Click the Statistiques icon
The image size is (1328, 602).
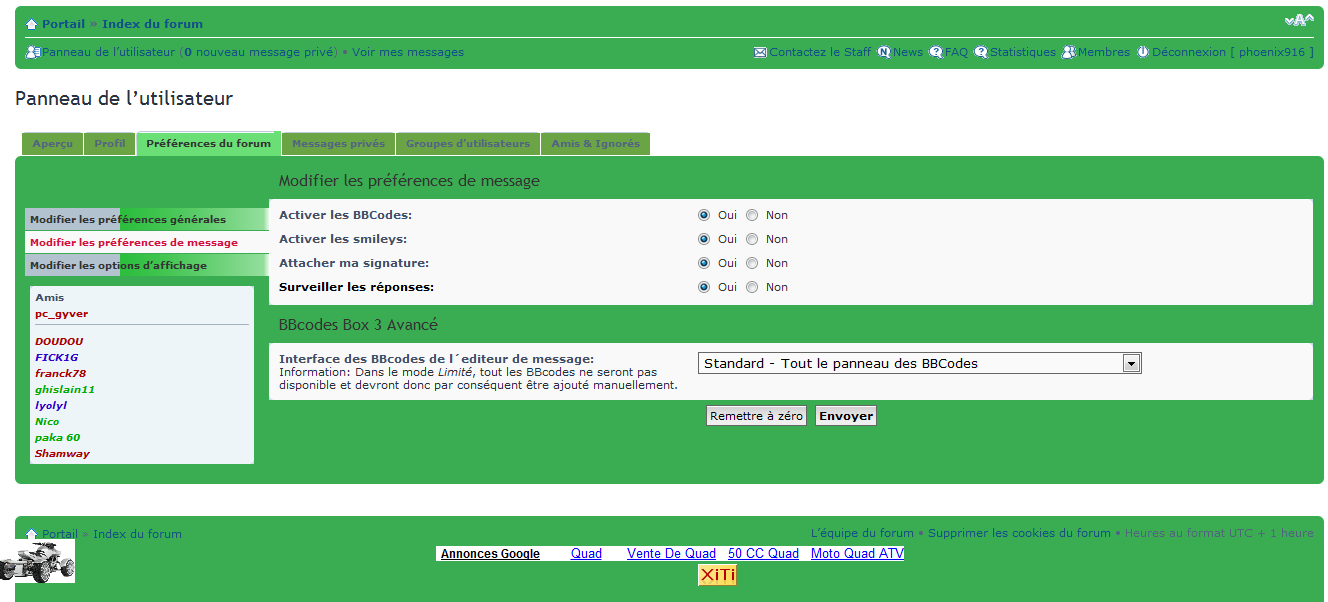click(x=981, y=52)
